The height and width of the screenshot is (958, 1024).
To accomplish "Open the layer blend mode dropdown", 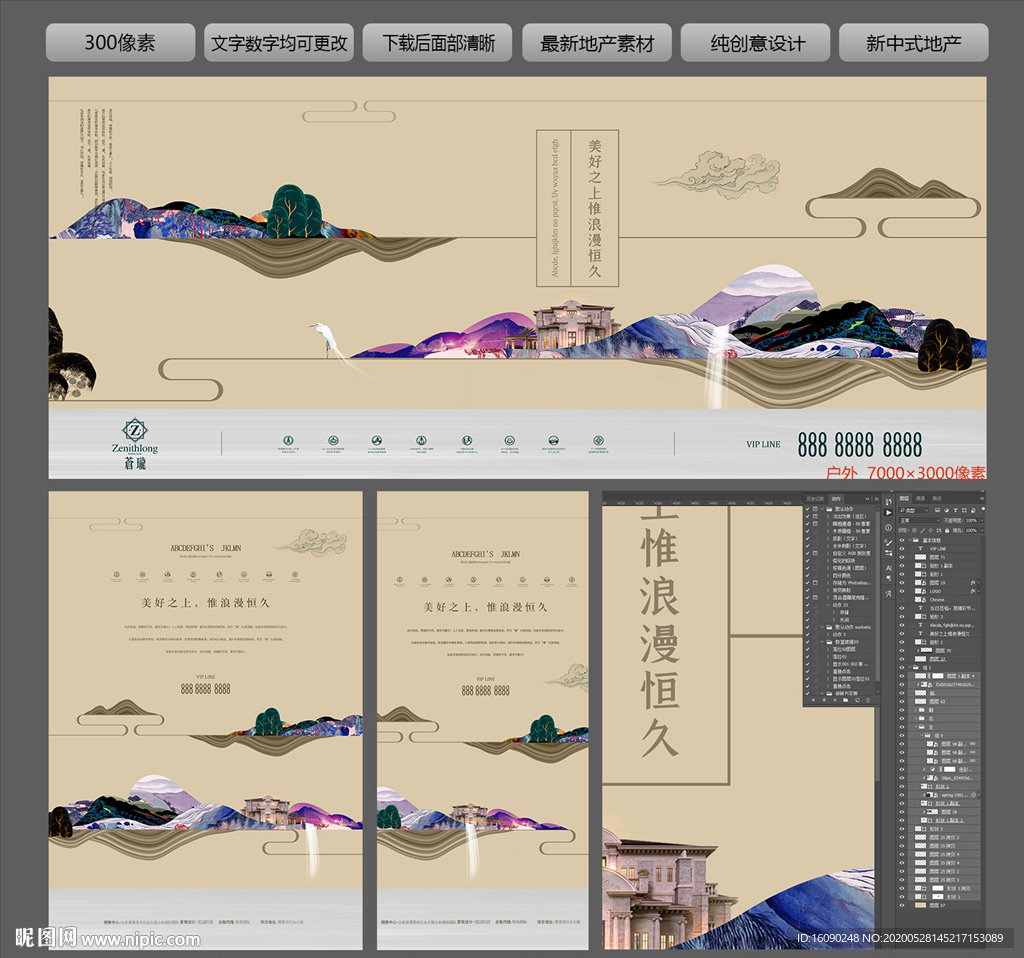I will pyautogui.click(x=920, y=521).
